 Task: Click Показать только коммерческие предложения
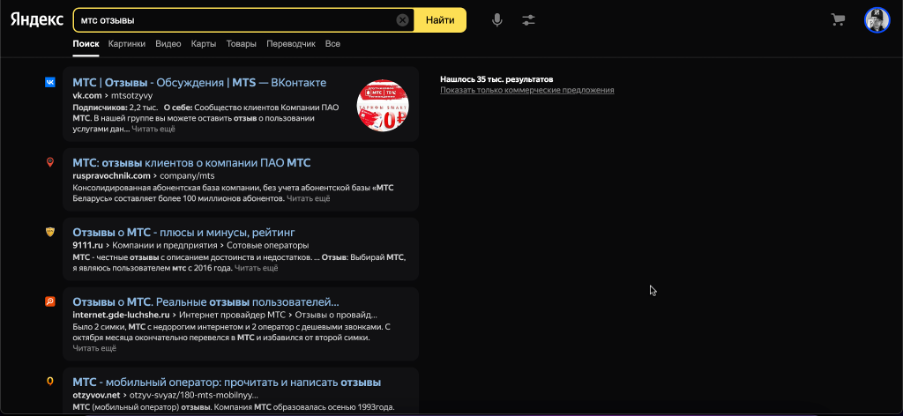point(527,90)
